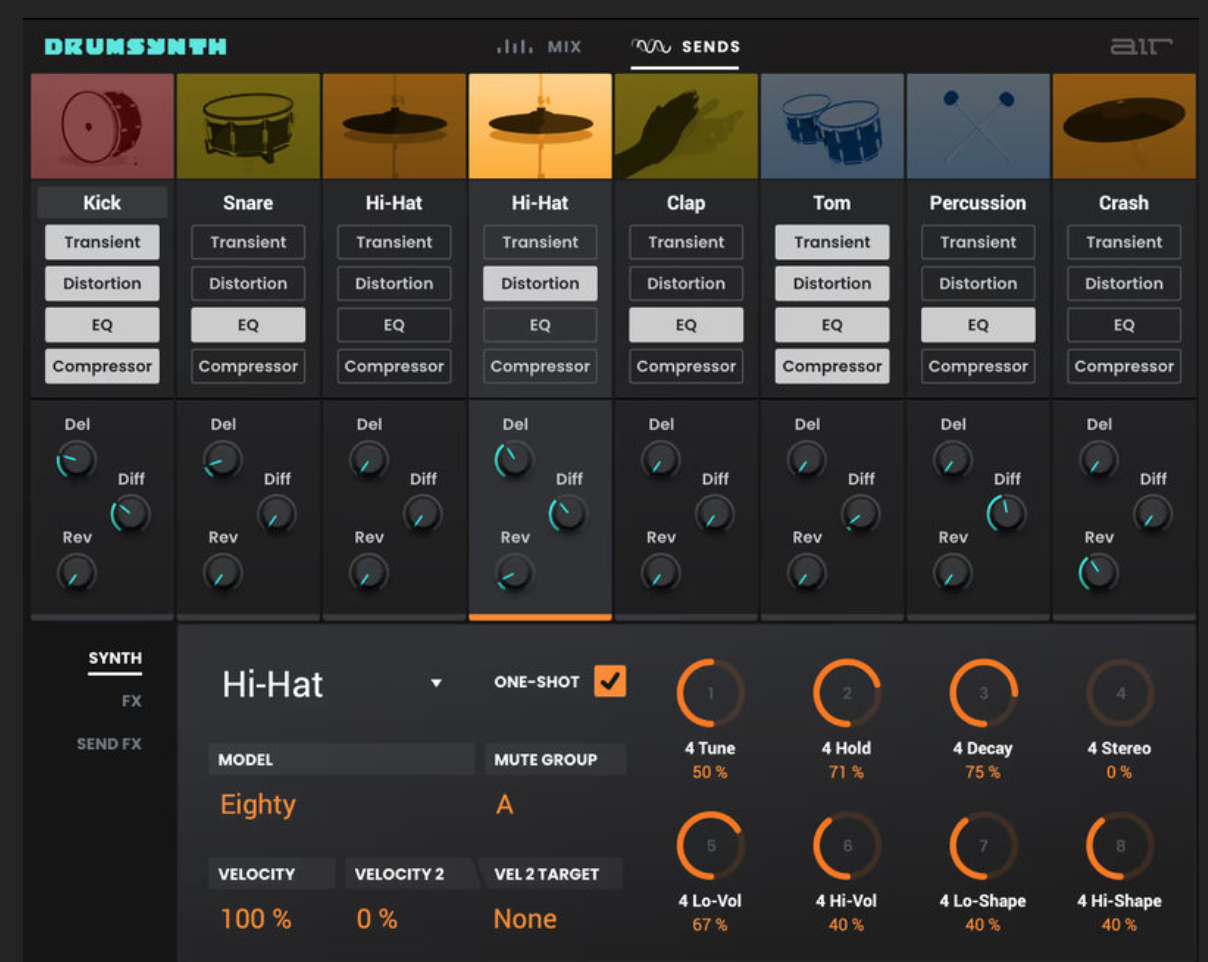Click the Snare Distortion button
This screenshot has height=962, width=1208.
pyautogui.click(x=248, y=283)
